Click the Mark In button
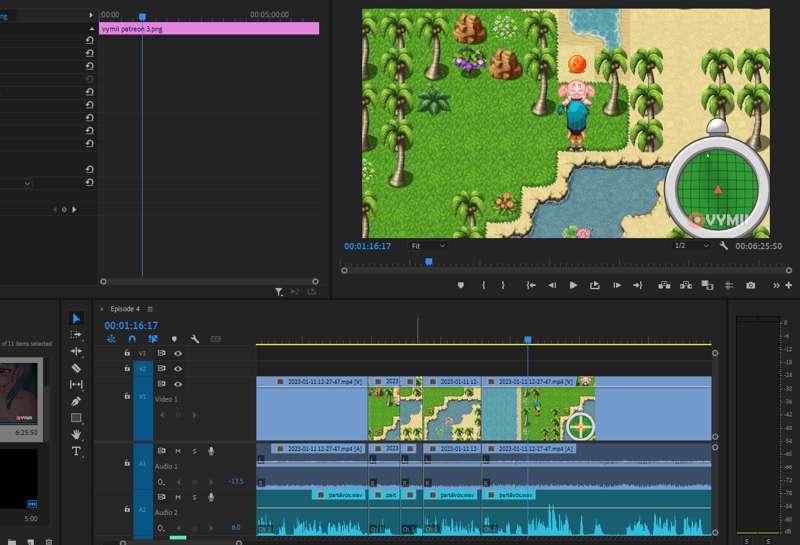The height and width of the screenshot is (545, 800). click(x=483, y=285)
